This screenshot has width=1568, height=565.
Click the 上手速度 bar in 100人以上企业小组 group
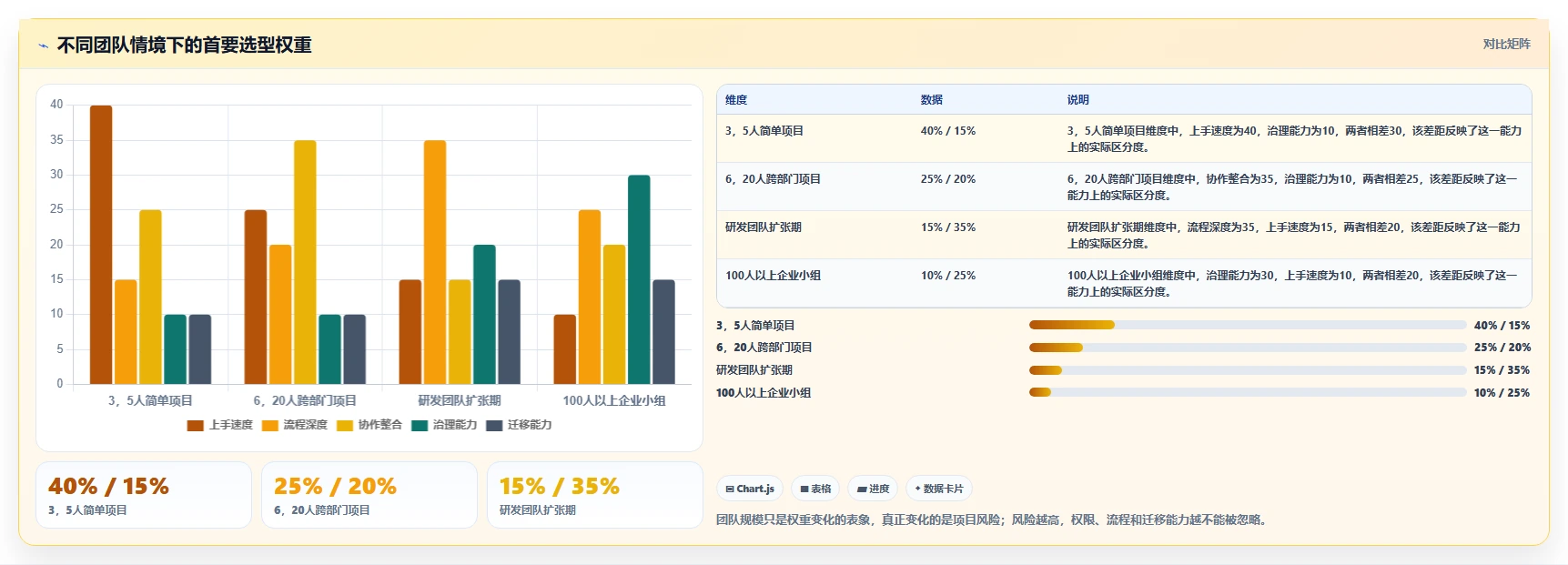(565, 349)
